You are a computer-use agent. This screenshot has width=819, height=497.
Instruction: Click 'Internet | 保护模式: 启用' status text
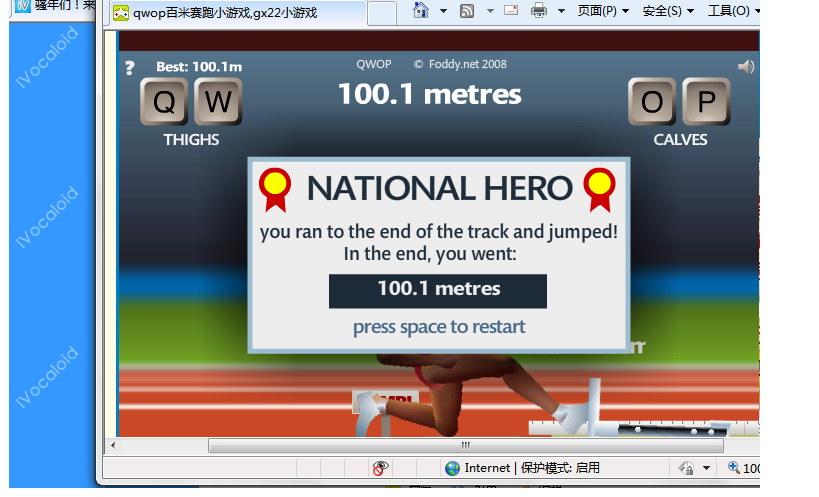click(x=532, y=468)
